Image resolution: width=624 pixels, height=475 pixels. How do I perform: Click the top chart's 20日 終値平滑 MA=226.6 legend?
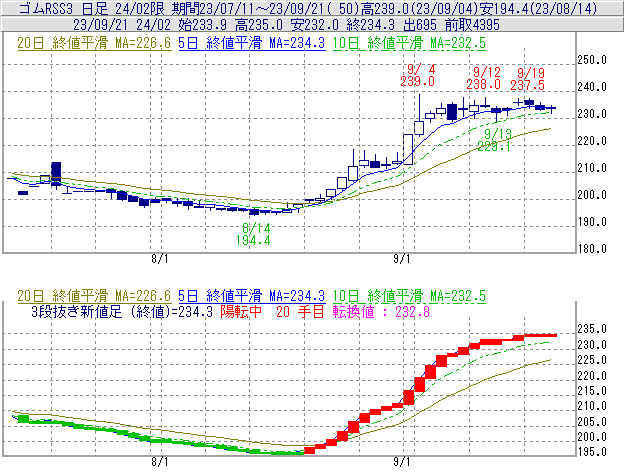pos(94,43)
